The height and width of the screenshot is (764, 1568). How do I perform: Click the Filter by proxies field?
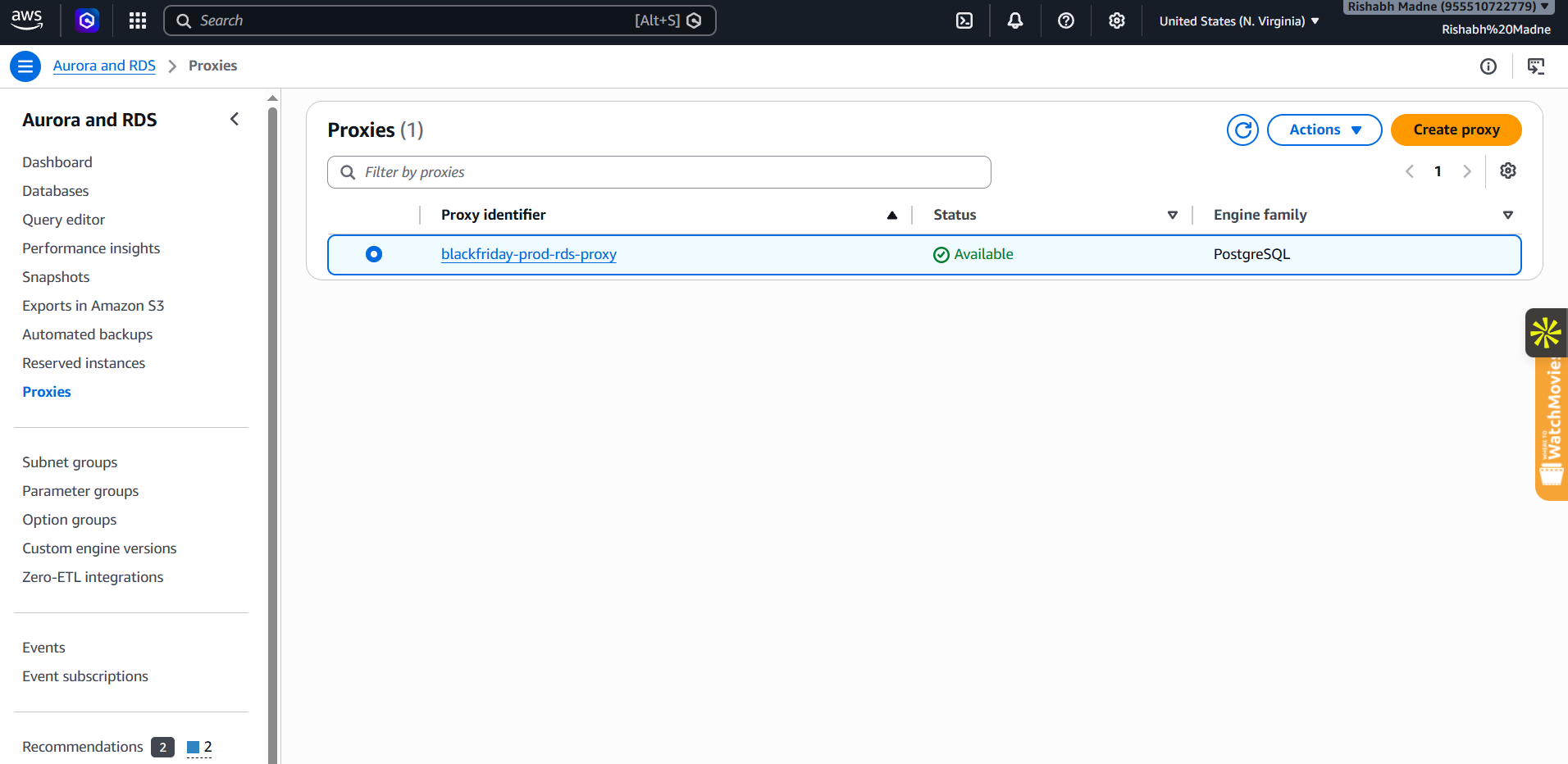tap(659, 172)
